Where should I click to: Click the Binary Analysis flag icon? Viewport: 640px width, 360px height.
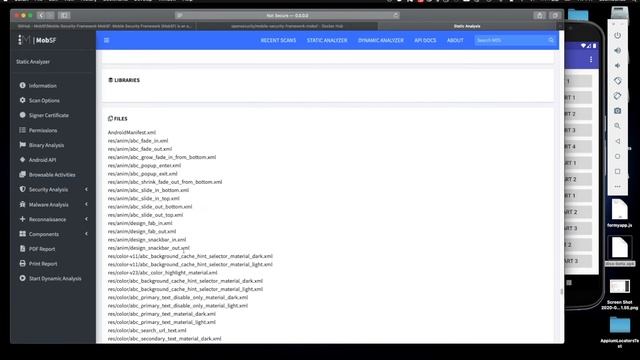pos(22,145)
